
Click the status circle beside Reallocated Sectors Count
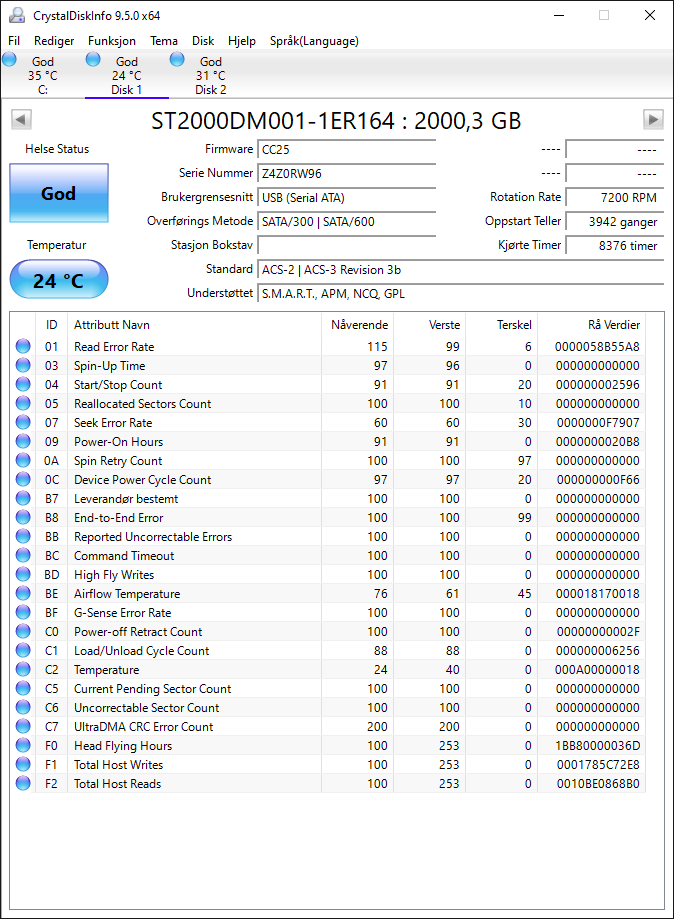click(x=23, y=403)
